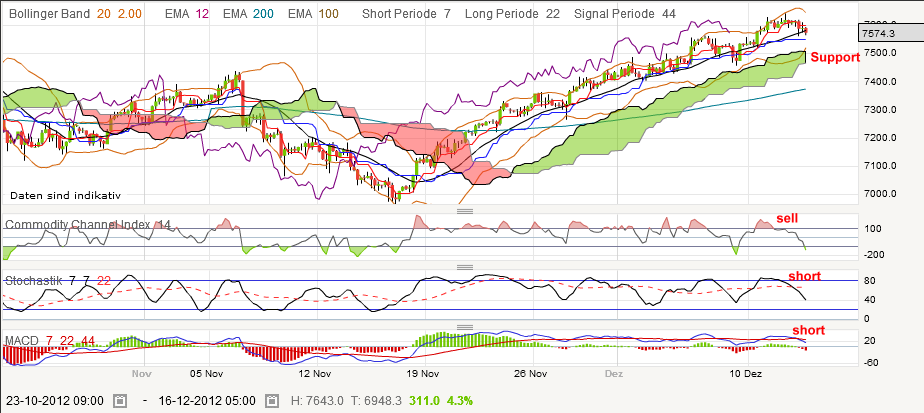Open the calendar picker beside end date 16-12-2012
The image size is (924, 413).
tap(272, 401)
